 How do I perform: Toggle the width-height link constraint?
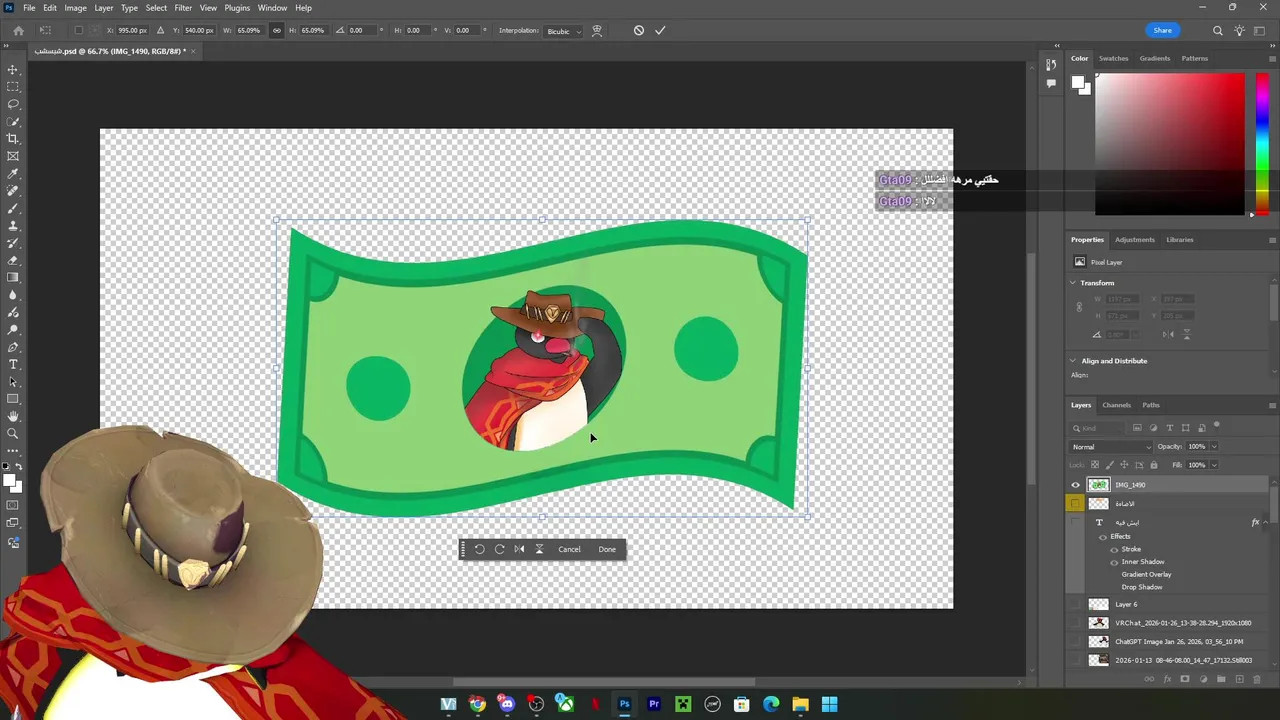click(x=277, y=30)
